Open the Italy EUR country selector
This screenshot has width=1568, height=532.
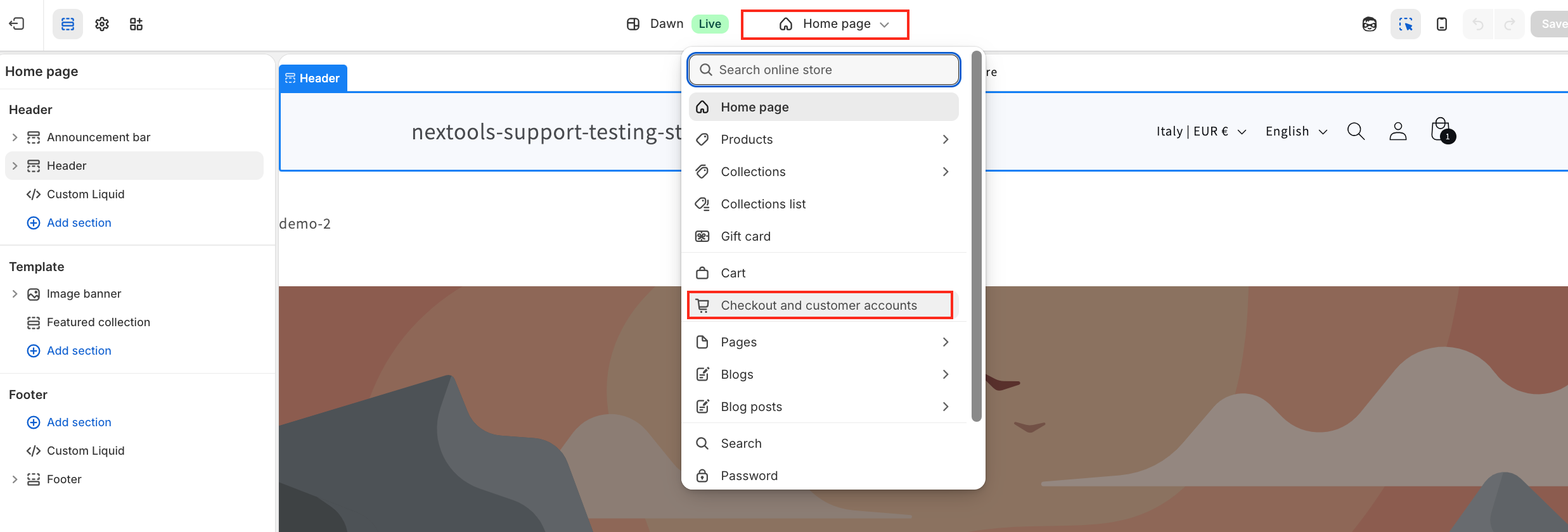[x=1201, y=132]
